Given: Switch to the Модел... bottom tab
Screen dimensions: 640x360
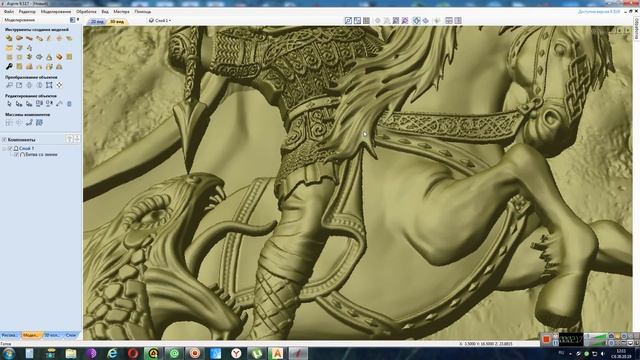Looking at the screenshot, I should tap(31, 335).
